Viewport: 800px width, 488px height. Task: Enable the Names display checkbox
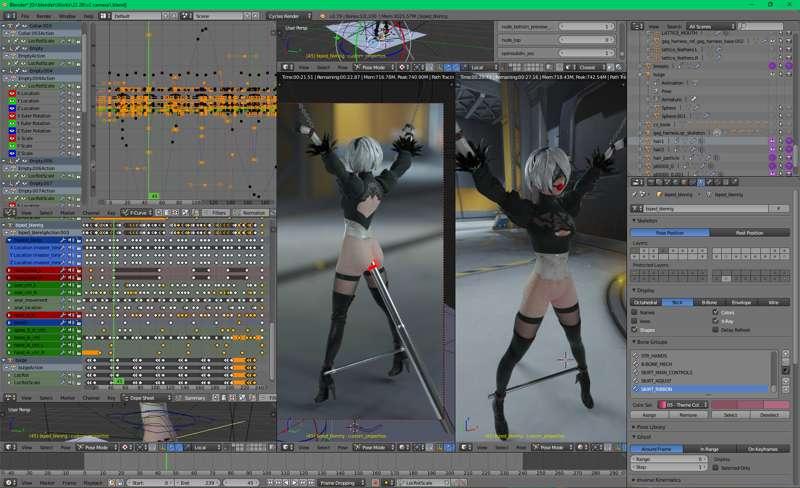point(635,312)
